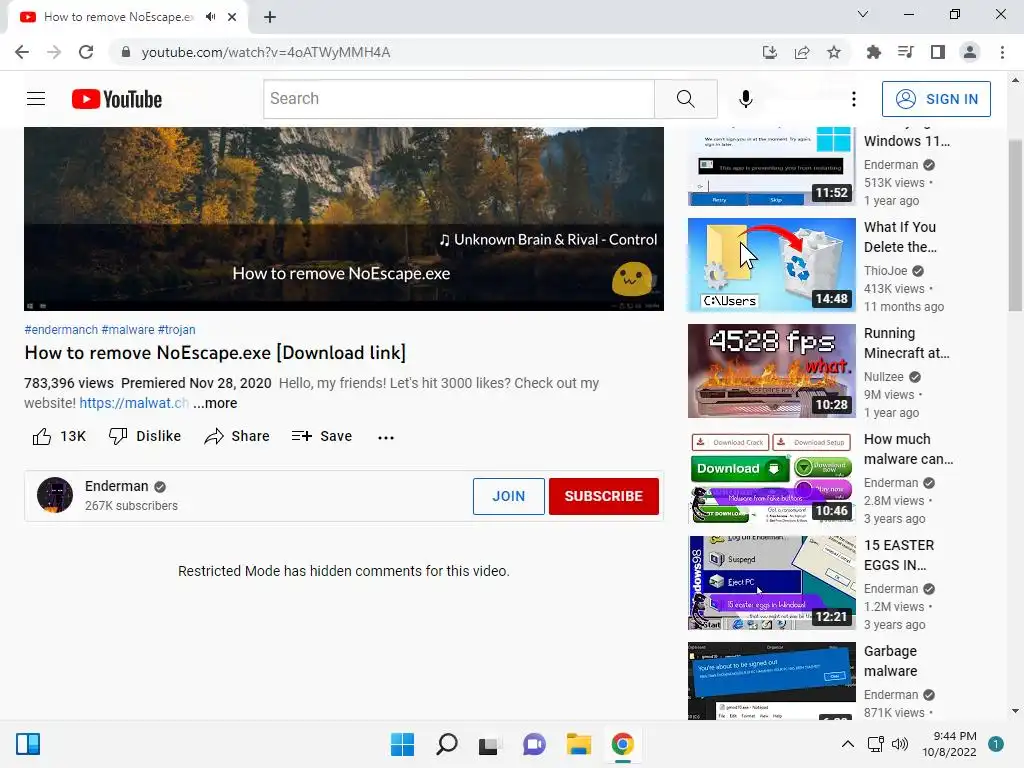Open 15 Easter Eggs thumbnail 12:21
1024x768 pixels.
[x=771, y=583]
